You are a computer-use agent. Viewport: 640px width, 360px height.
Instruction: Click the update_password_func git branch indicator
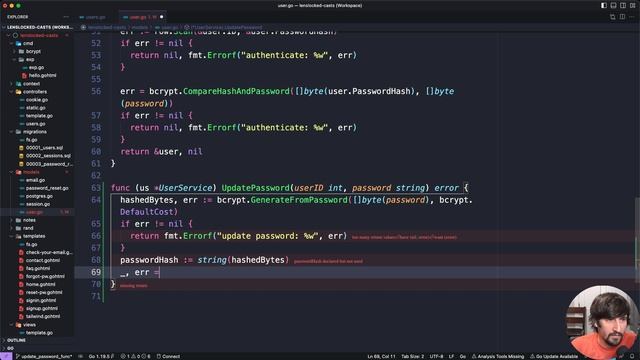click(x=44, y=356)
